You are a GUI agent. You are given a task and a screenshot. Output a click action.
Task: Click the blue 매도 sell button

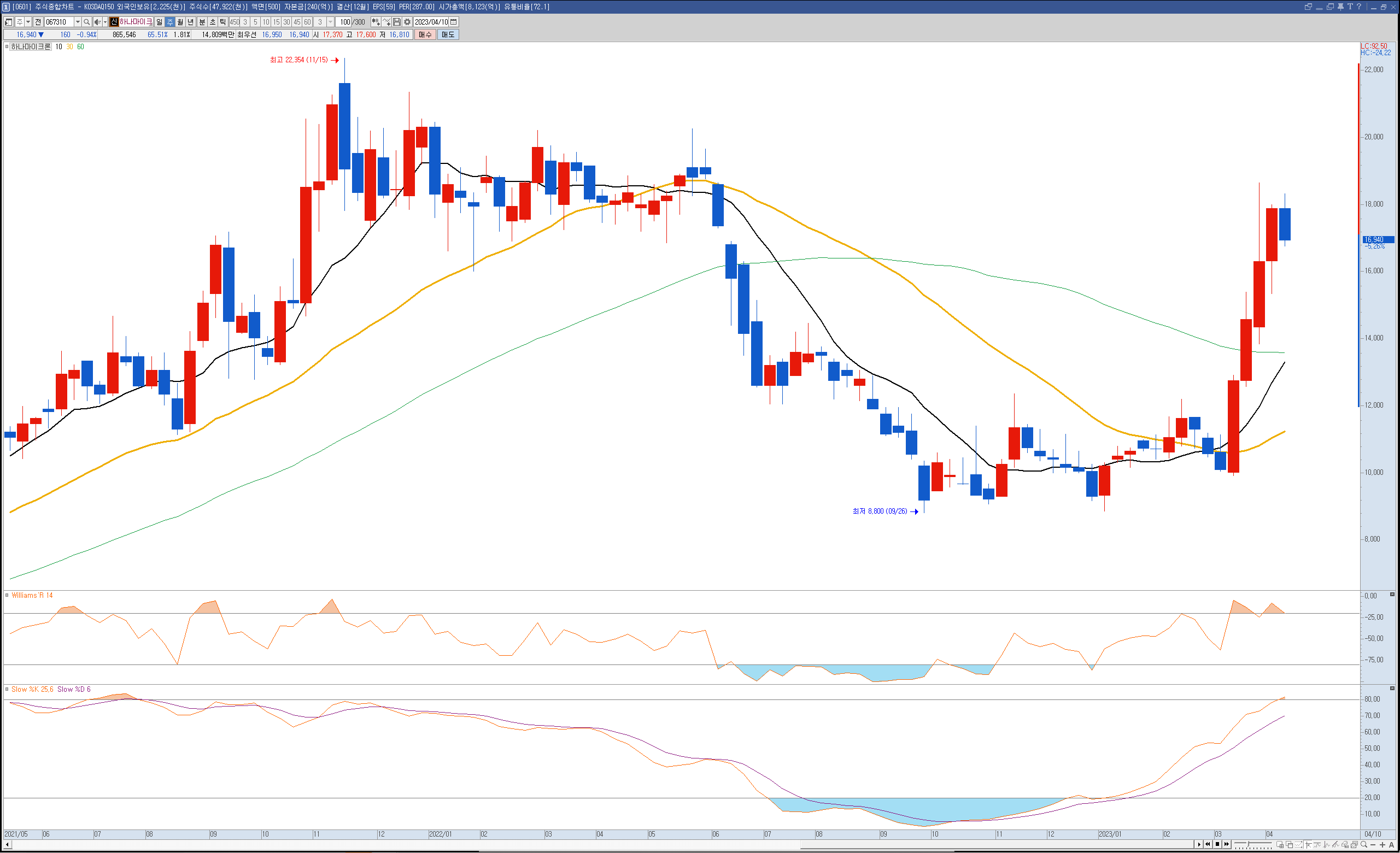pyautogui.click(x=448, y=34)
